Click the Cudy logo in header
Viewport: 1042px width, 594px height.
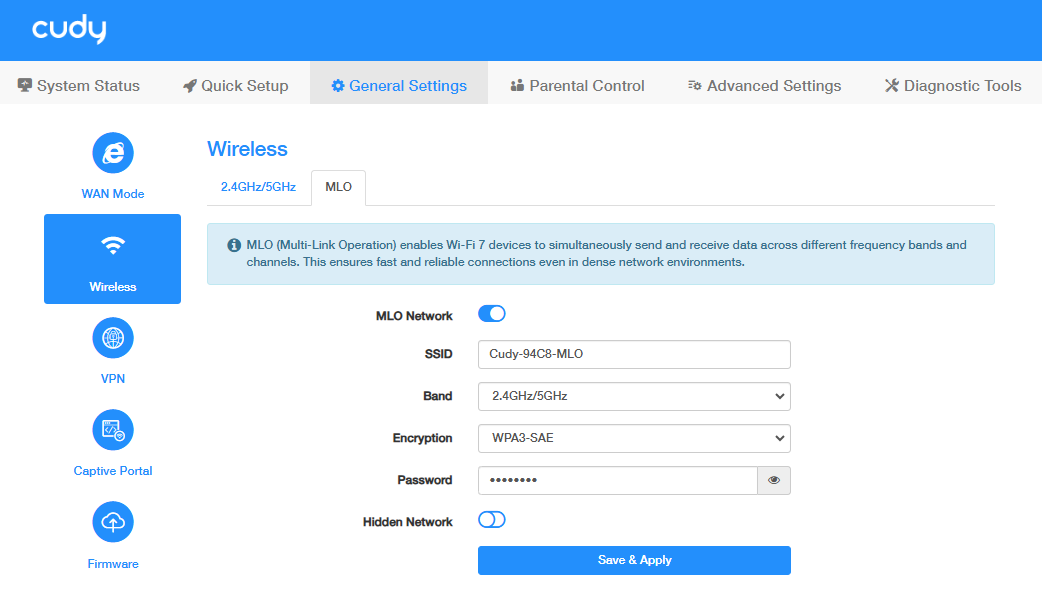(69, 30)
